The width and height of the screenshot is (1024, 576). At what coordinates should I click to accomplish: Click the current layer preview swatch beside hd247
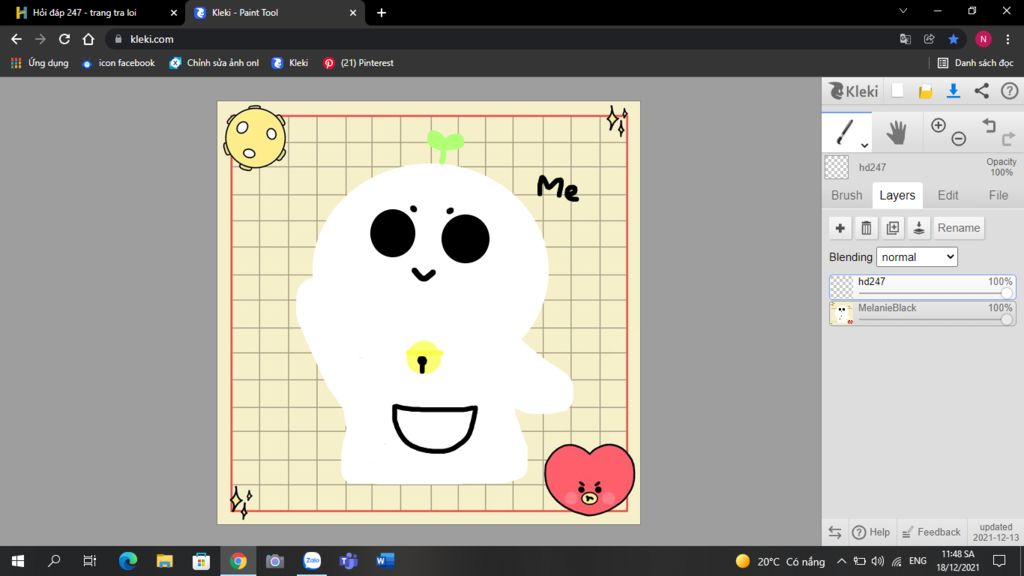click(837, 167)
